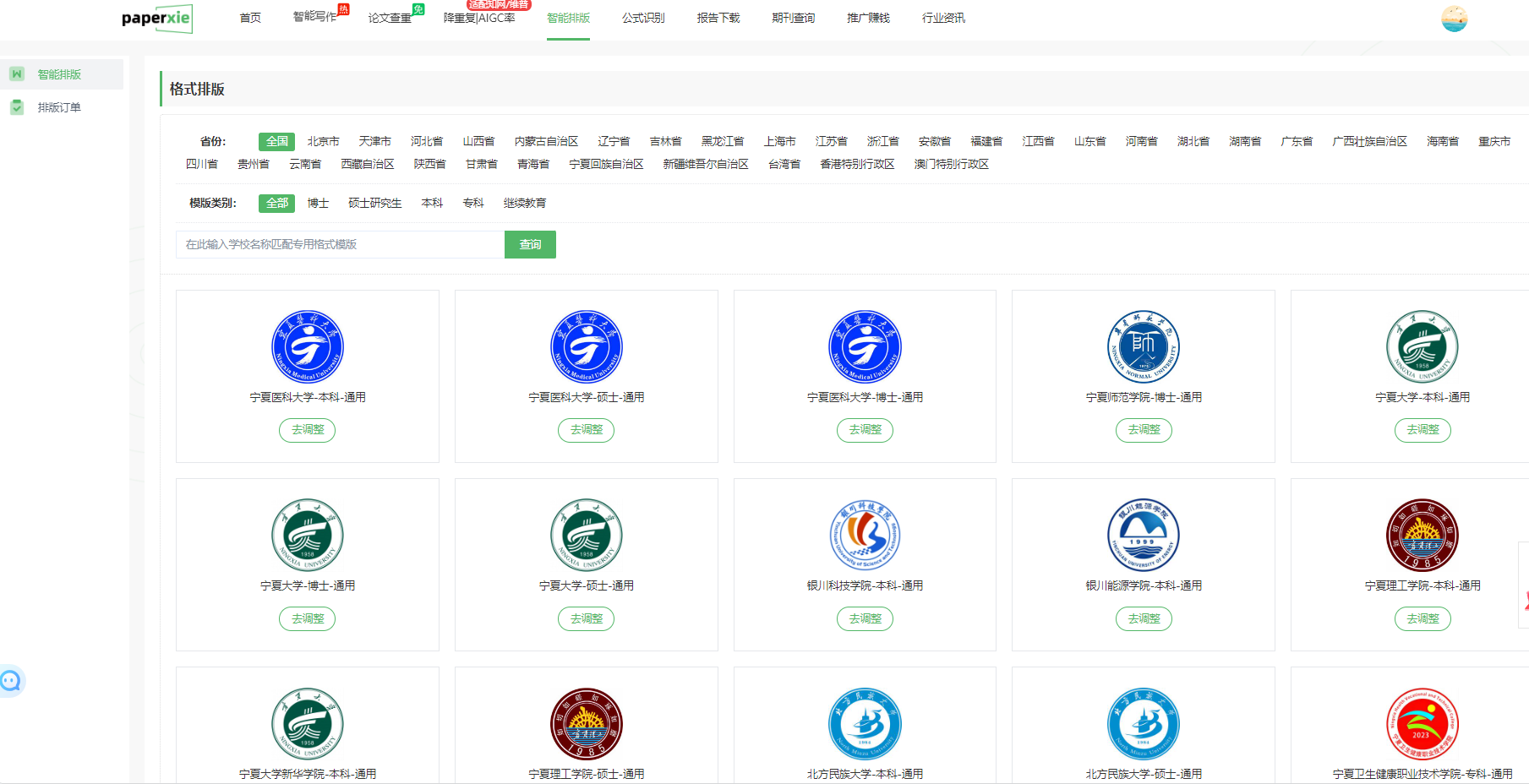This screenshot has width=1529, height=784.
Task: Click the 银川科技学院 logo
Action: [865, 535]
